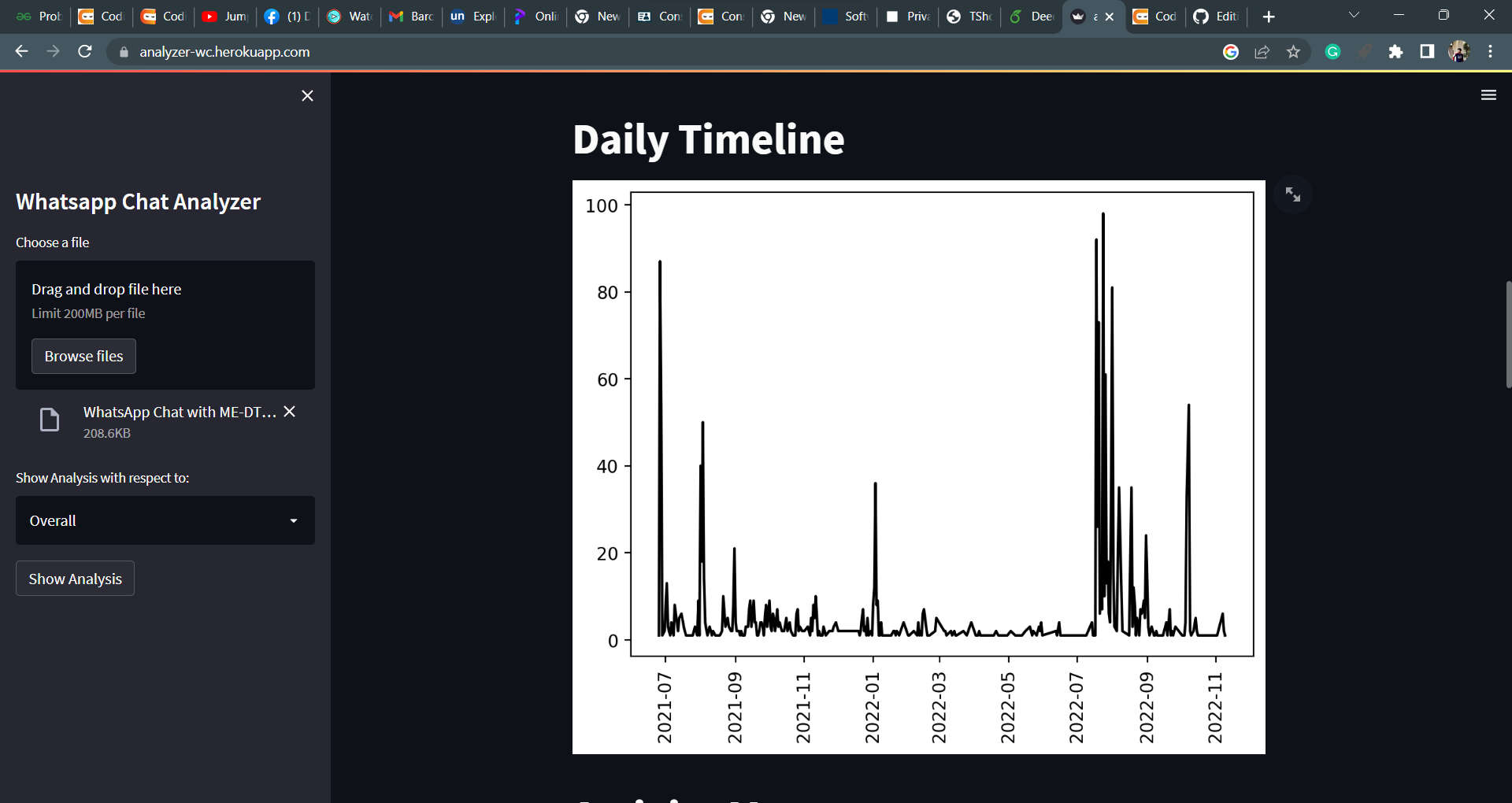This screenshot has height=803, width=1512.
Task: Open the Overall user selection dropdown
Action: pos(165,520)
